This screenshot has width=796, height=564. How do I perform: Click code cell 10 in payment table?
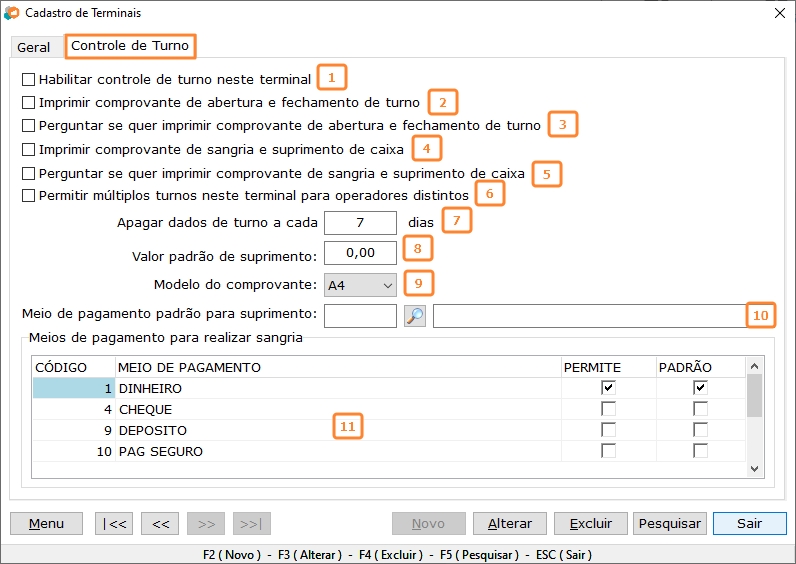[x=74, y=451]
